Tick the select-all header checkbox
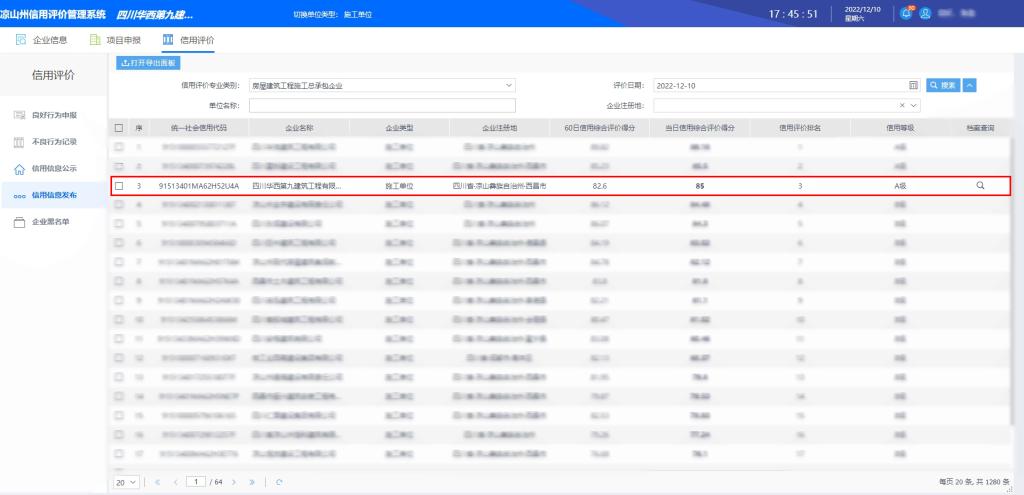The width and height of the screenshot is (1024, 495). 119,128
